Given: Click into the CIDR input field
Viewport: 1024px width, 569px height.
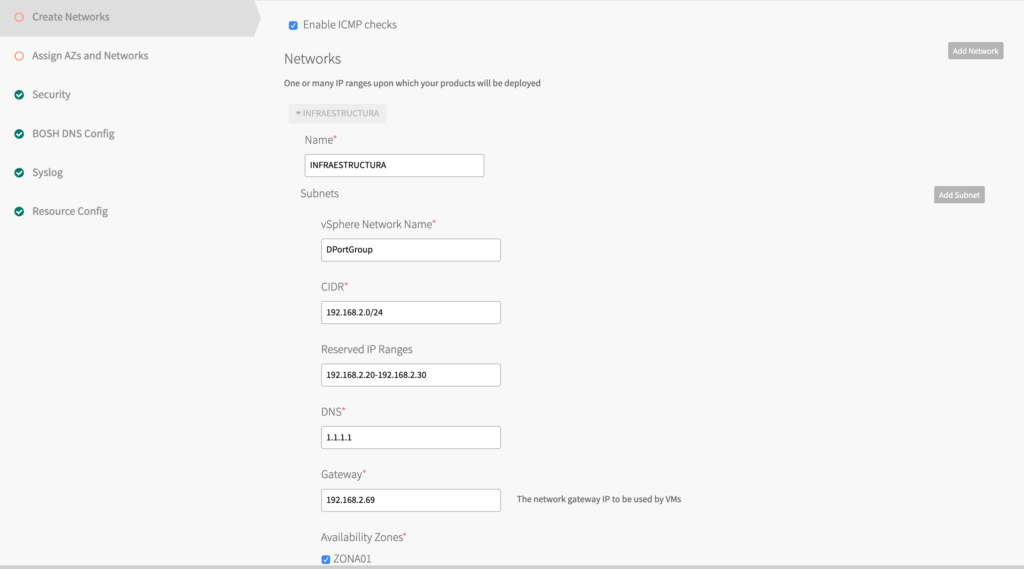Looking at the screenshot, I should pos(410,312).
